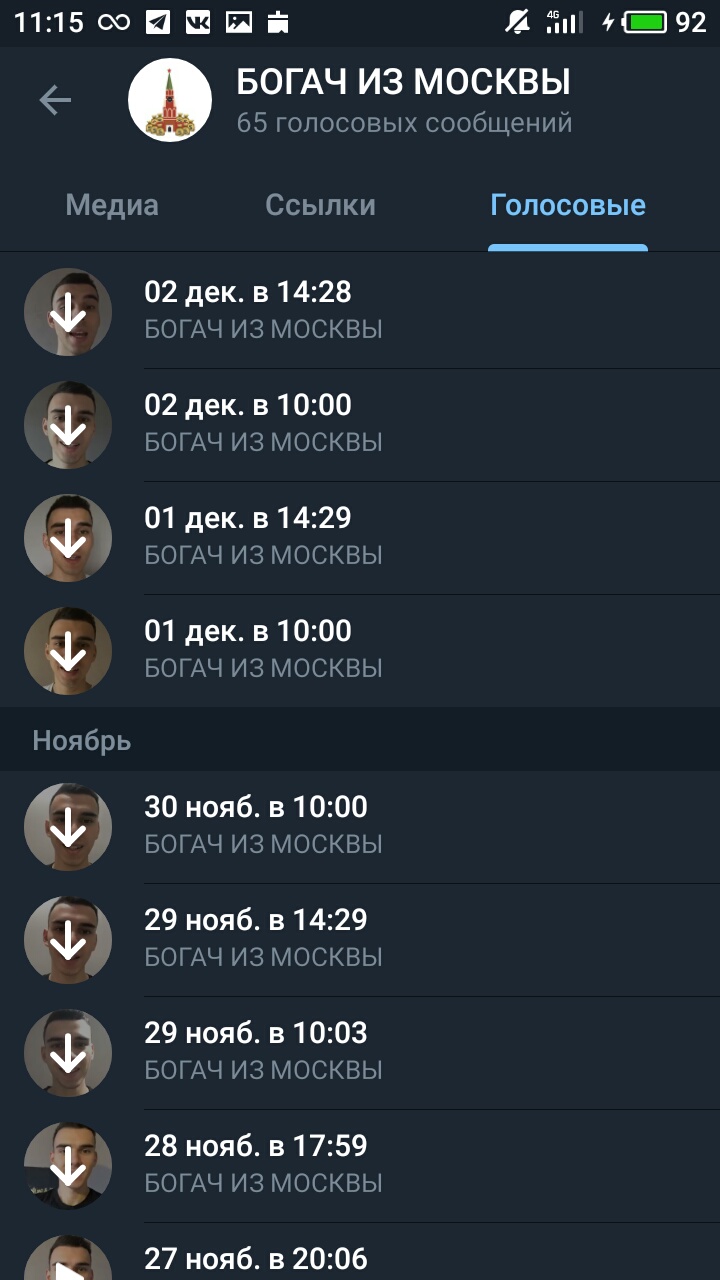Tap the Telegram notification icon in status bar
Viewport: 720px width, 1280px height.
tap(157, 22)
